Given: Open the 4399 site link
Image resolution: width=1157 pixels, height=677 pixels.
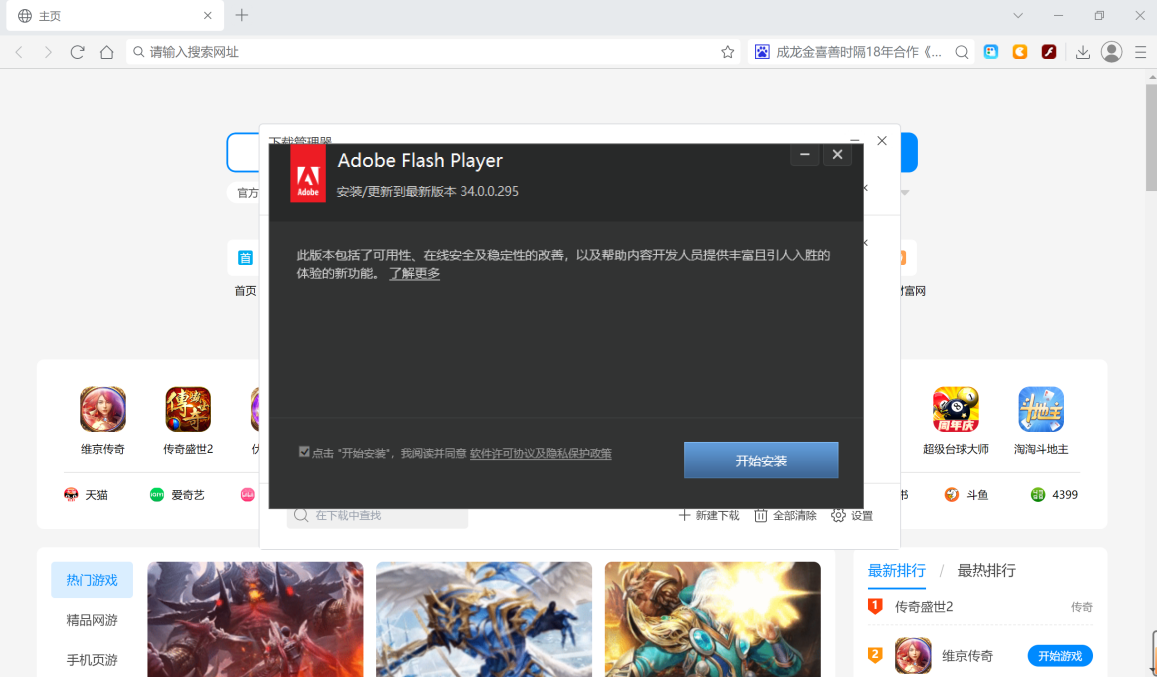Looking at the screenshot, I should click(1054, 495).
